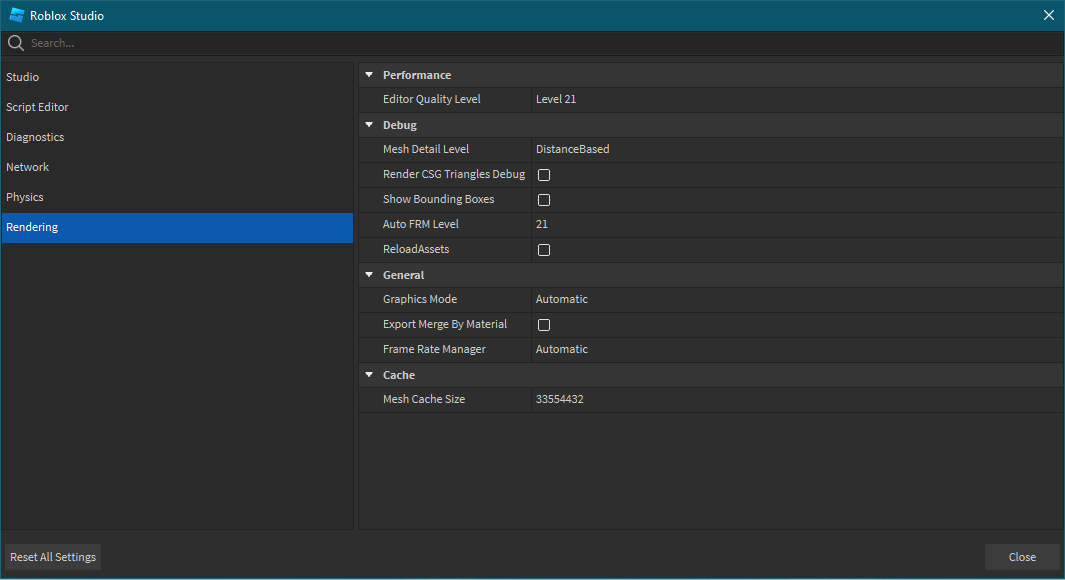Enable the ReloadAssets checkbox
This screenshot has width=1065, height=580.
(544, 250)
